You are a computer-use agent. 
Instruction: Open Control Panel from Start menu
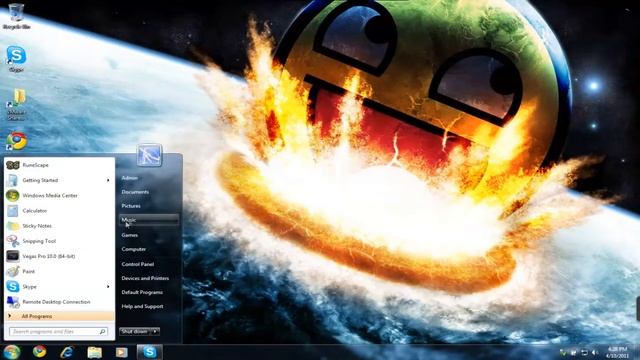coord(138,264)
